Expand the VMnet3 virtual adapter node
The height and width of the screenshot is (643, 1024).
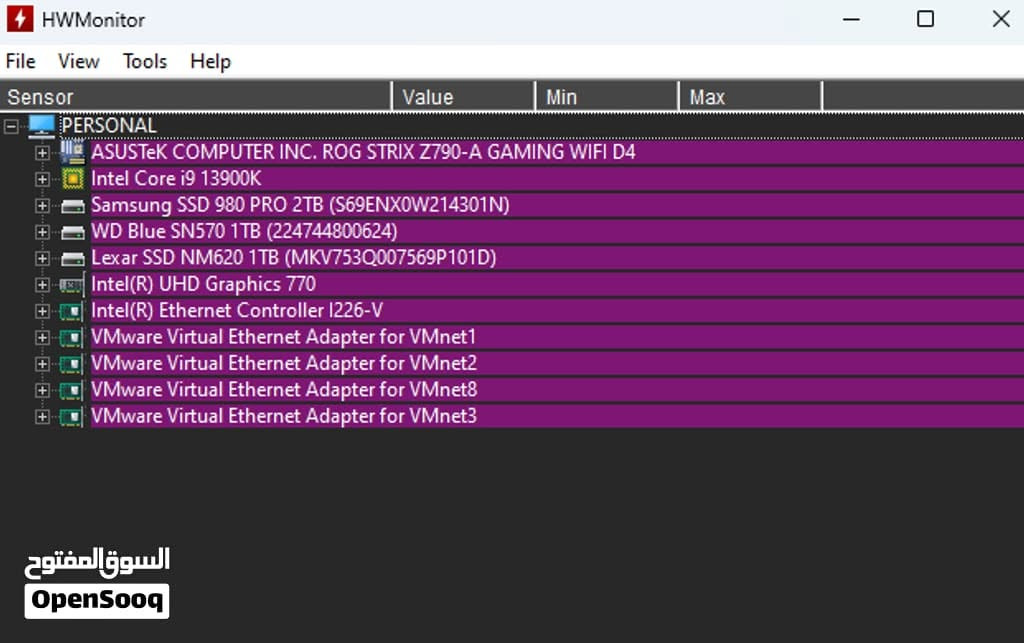42,416
